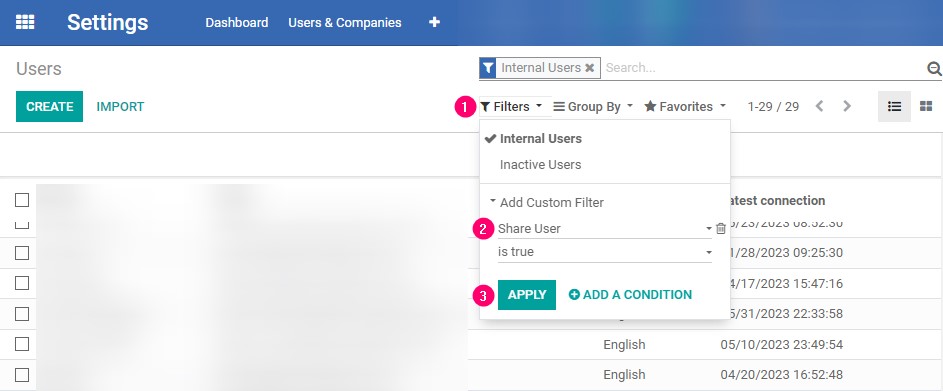
Task: Open the 'is true' operator selector
Action: tap(604, 252)
